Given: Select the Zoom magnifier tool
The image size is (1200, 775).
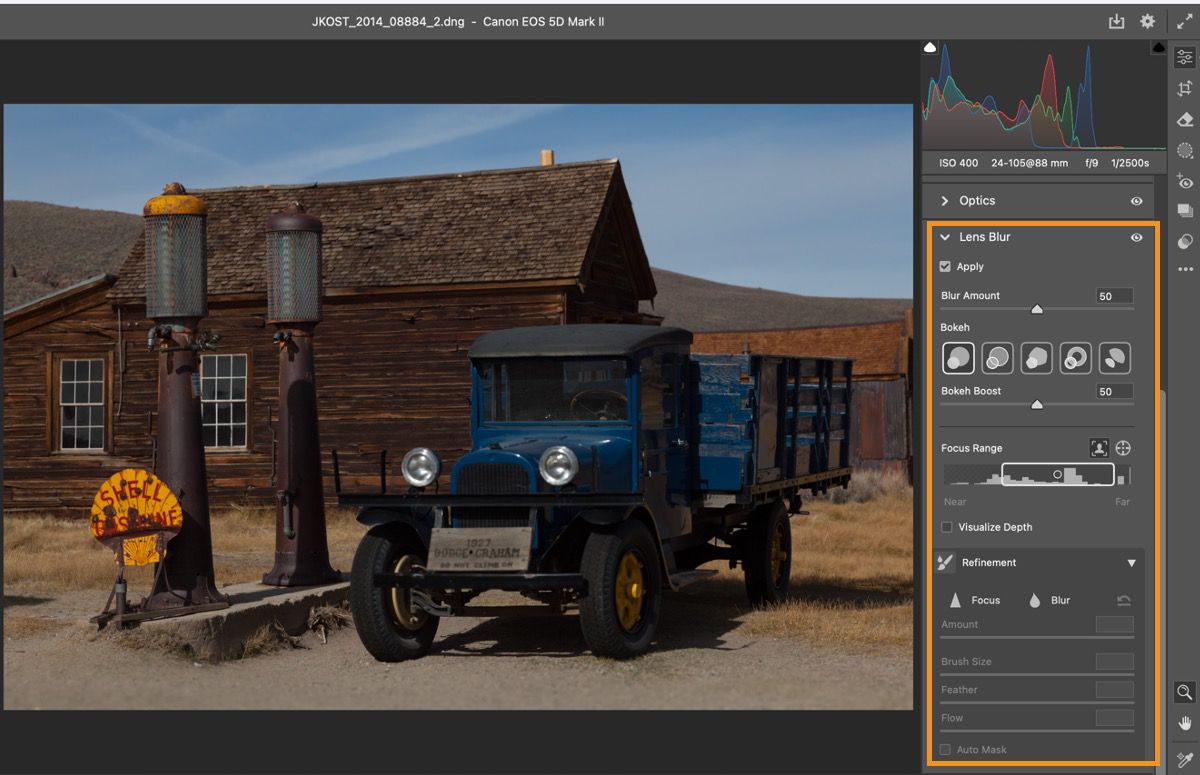Looking at the screenshot, I should pos(1185,692).
